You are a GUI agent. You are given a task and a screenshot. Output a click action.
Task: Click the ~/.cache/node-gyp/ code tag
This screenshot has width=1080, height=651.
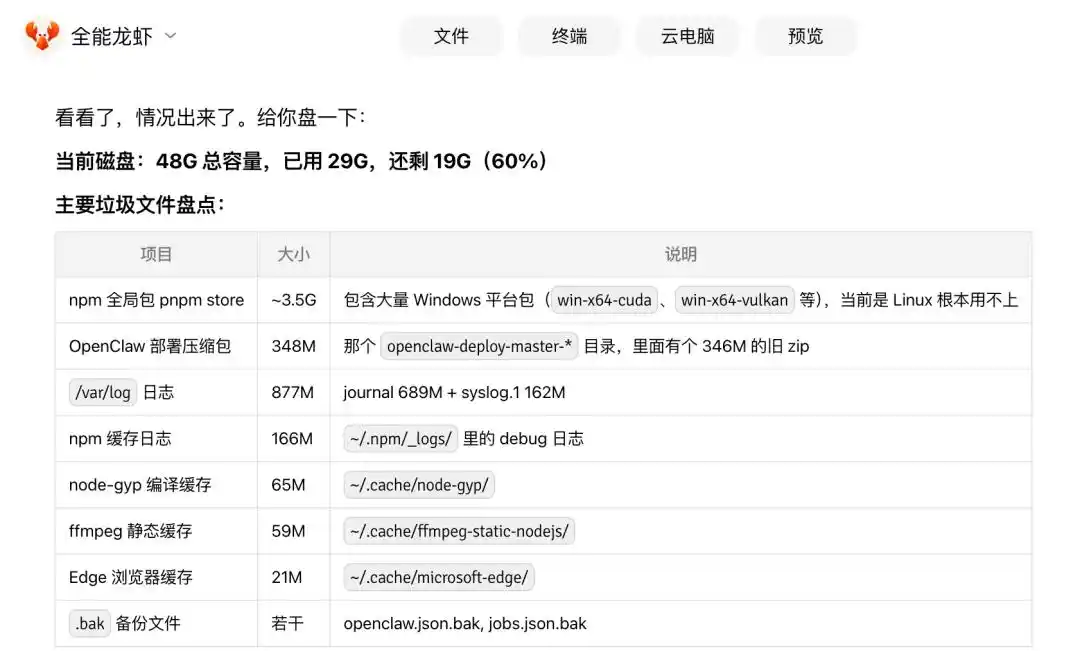pyautogui.click(x=419, y=485)
